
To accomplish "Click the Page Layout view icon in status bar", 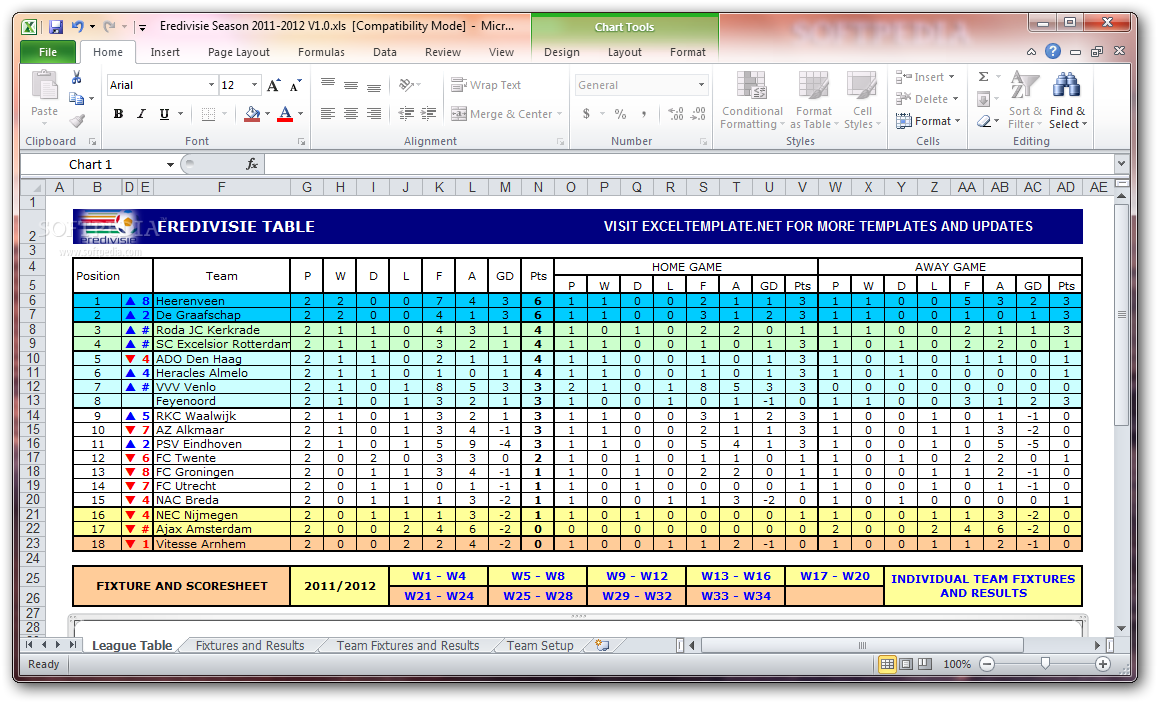I will tap(906, 664).
